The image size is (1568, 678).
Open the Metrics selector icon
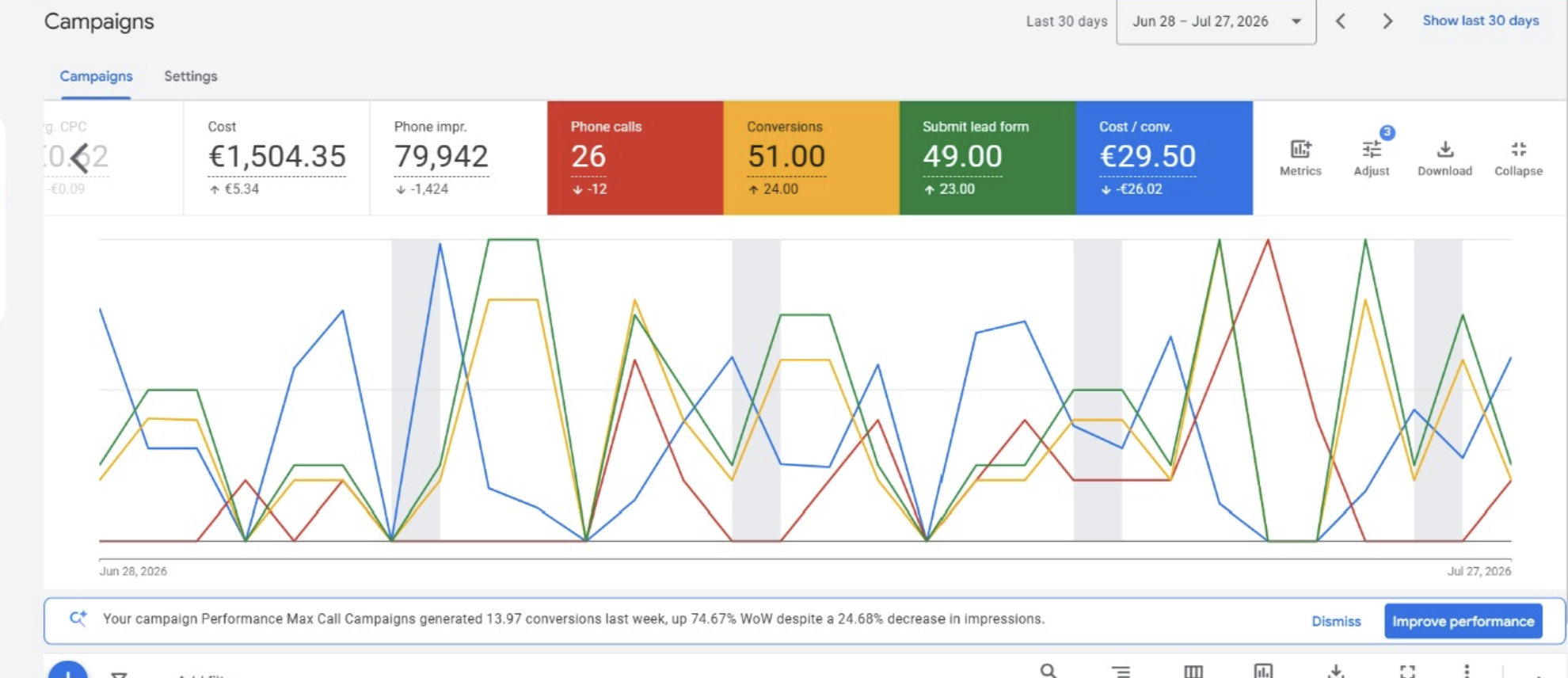click(x=1300, y=158)
